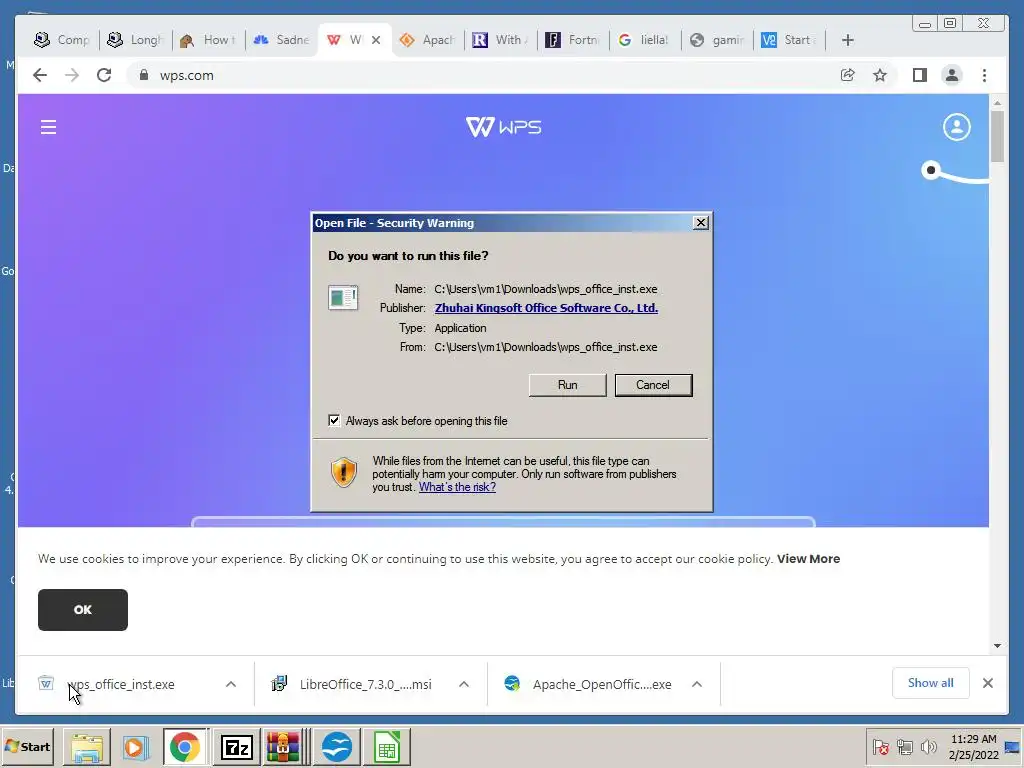Viewport: 1024px width, 768px height.
Task: Click the page scrollbar up arrow
Action: [997, 103]
